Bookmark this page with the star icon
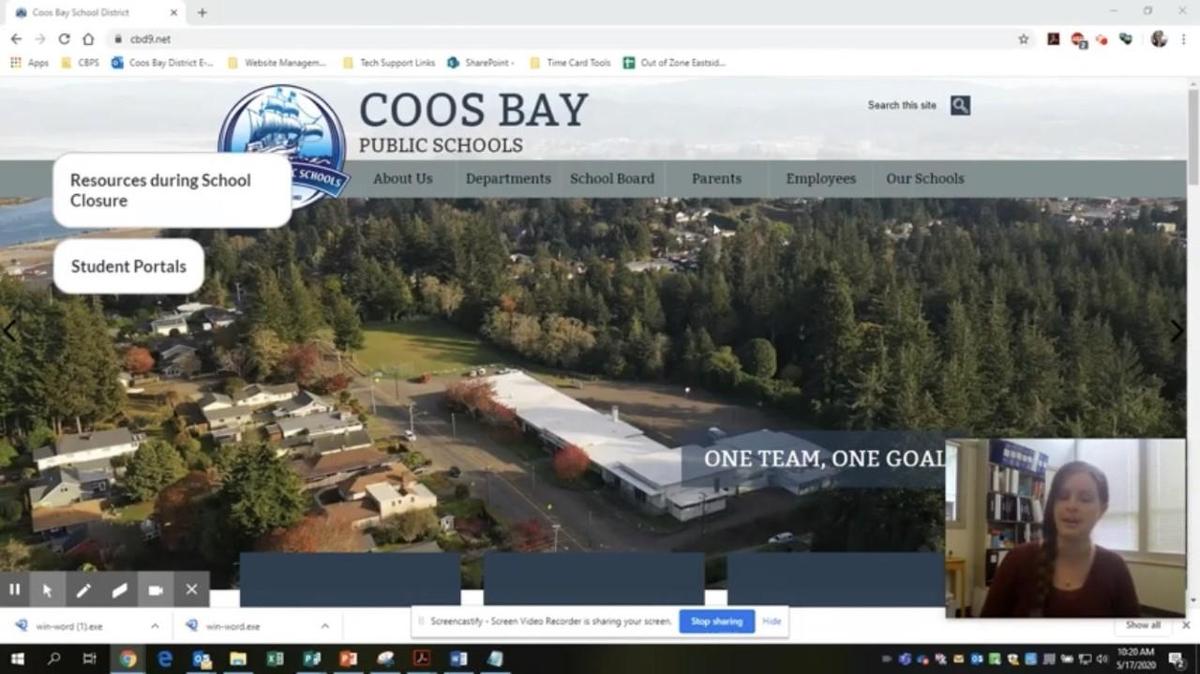The width and height of the screenshot is (1200, 674). (x=1023, y=39)
